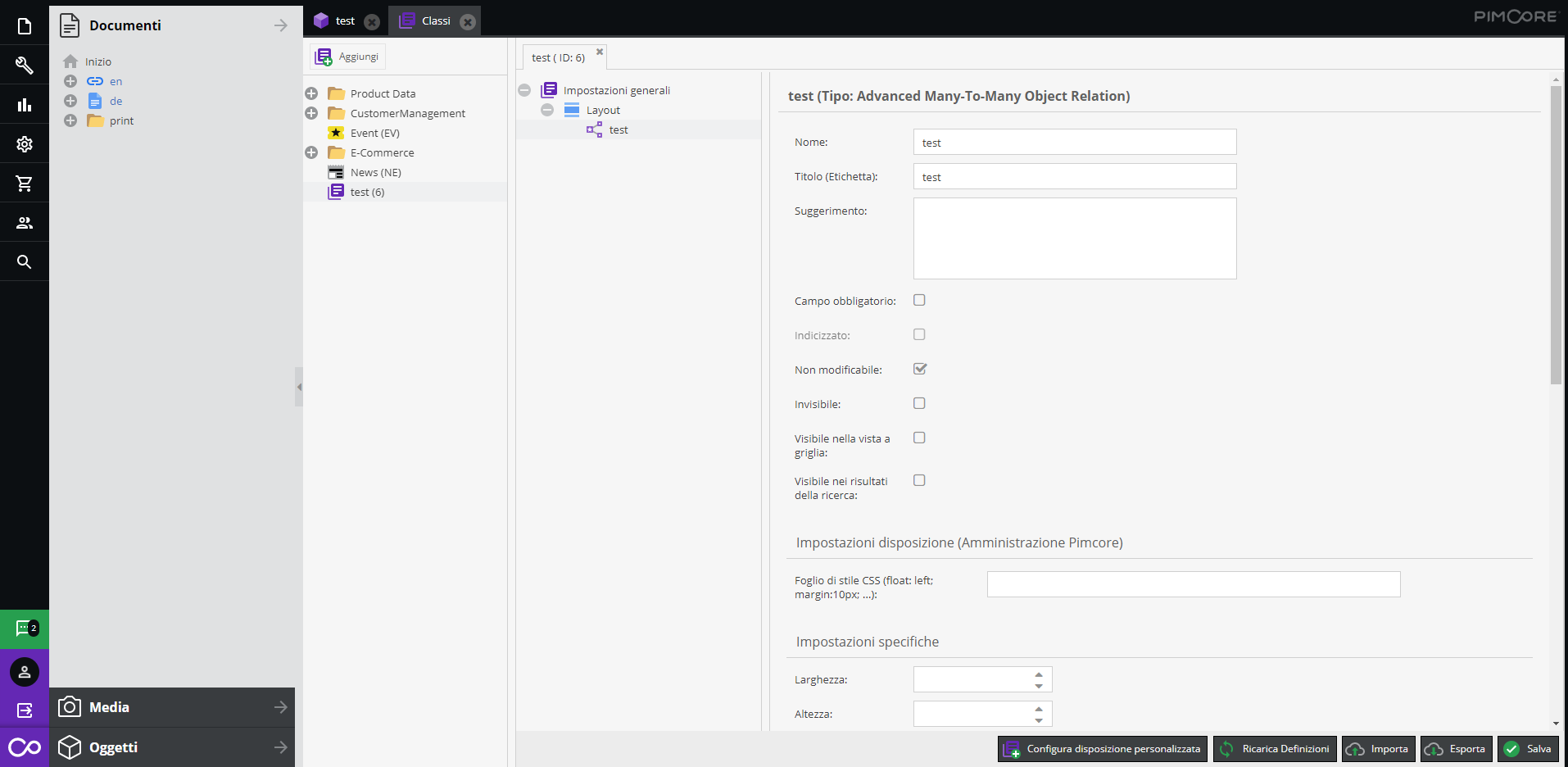Expand the E-Commerce class folder
The image size is (1568, 767).
click(x=311, y=152)
